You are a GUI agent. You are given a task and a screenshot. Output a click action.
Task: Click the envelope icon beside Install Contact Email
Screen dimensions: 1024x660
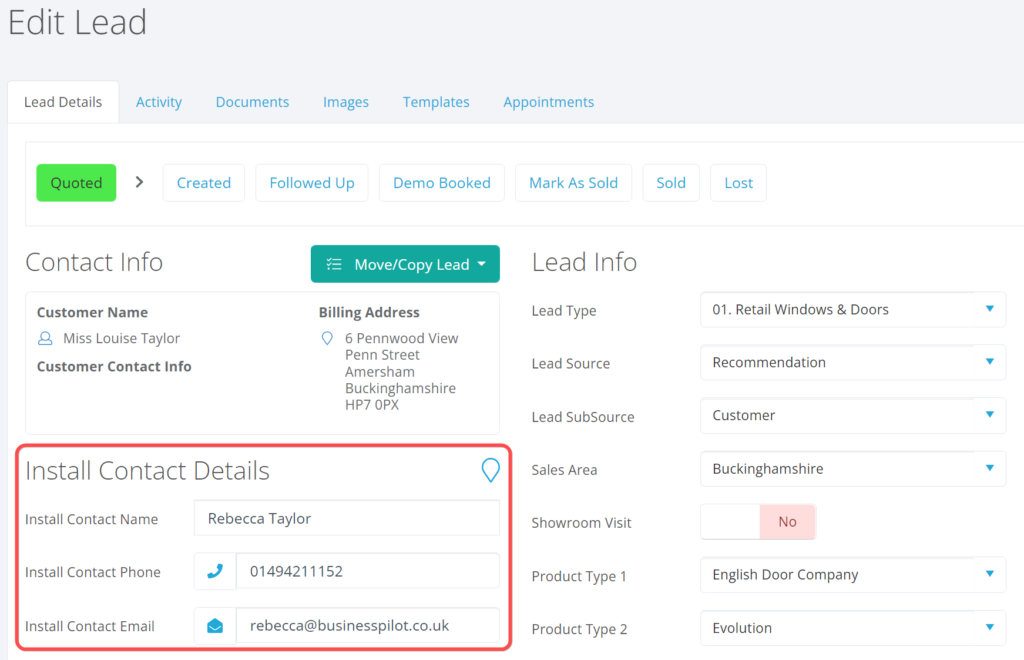pos(215,626)
